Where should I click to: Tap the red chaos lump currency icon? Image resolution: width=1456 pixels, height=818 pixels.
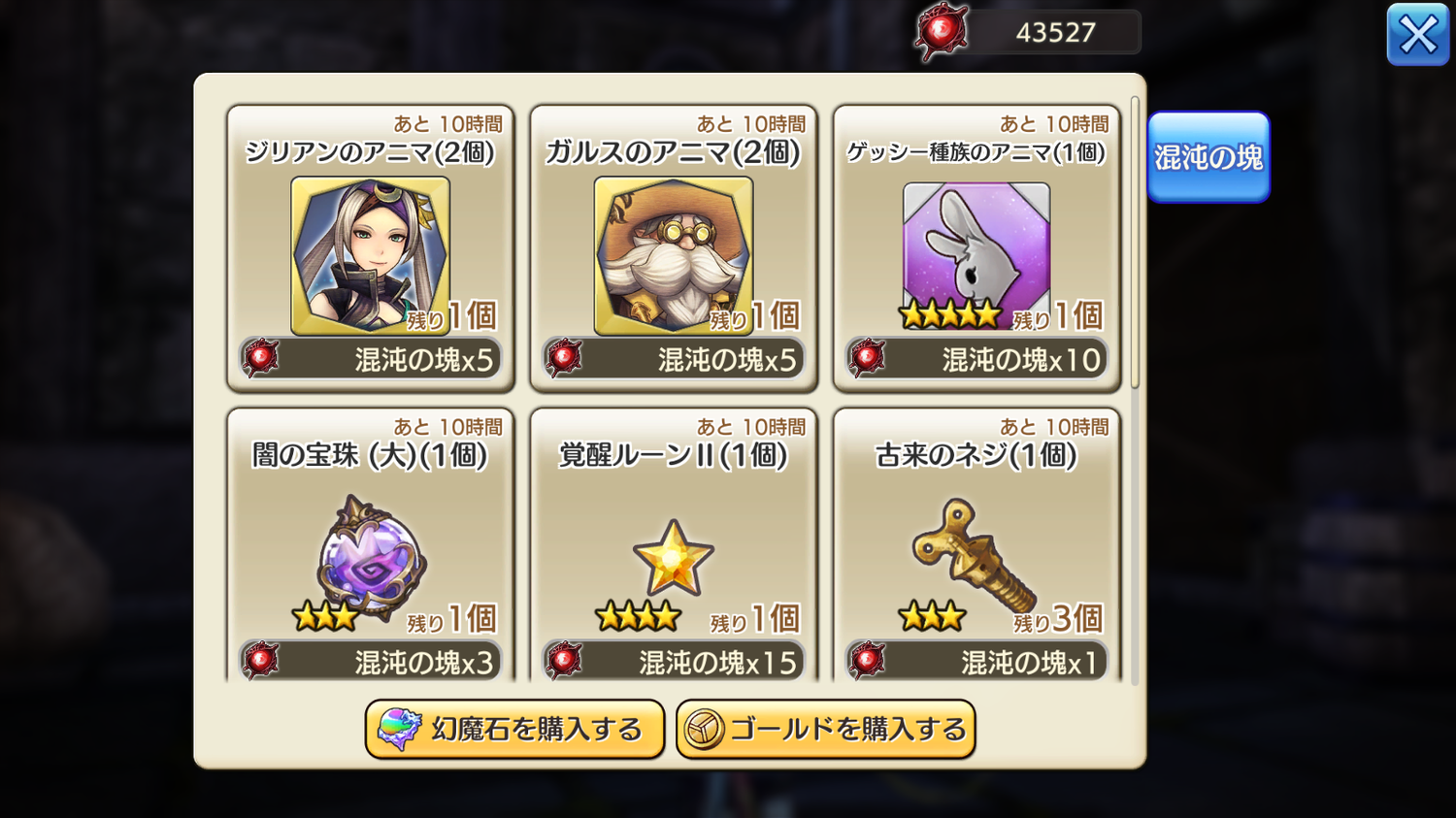tap(941, 32)
